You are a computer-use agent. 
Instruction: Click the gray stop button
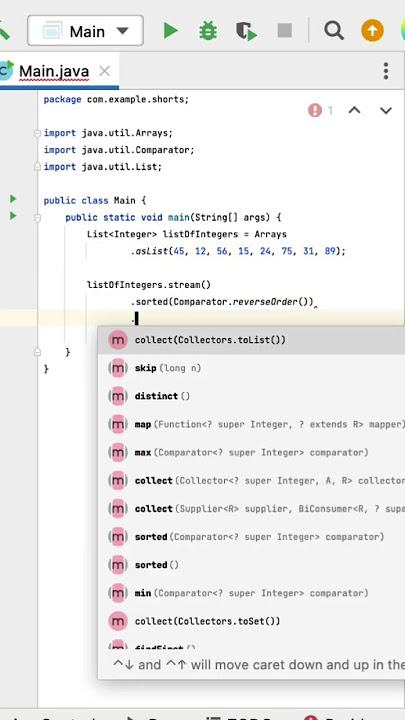[285, 31]
